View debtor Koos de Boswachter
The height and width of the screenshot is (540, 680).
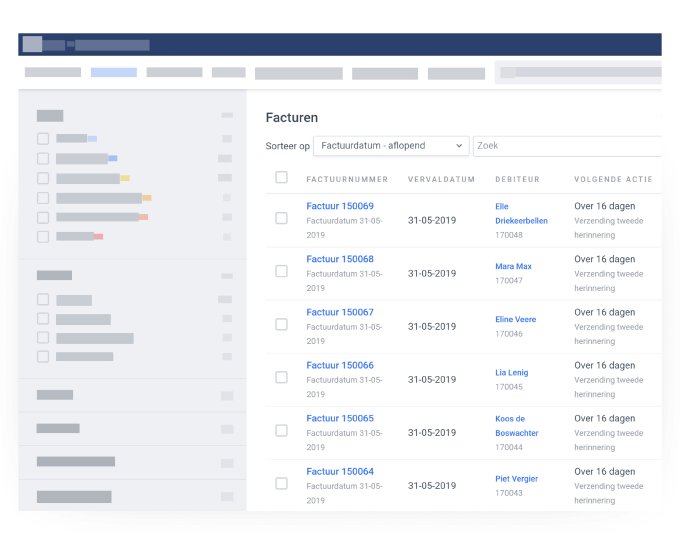coord(517,425)
